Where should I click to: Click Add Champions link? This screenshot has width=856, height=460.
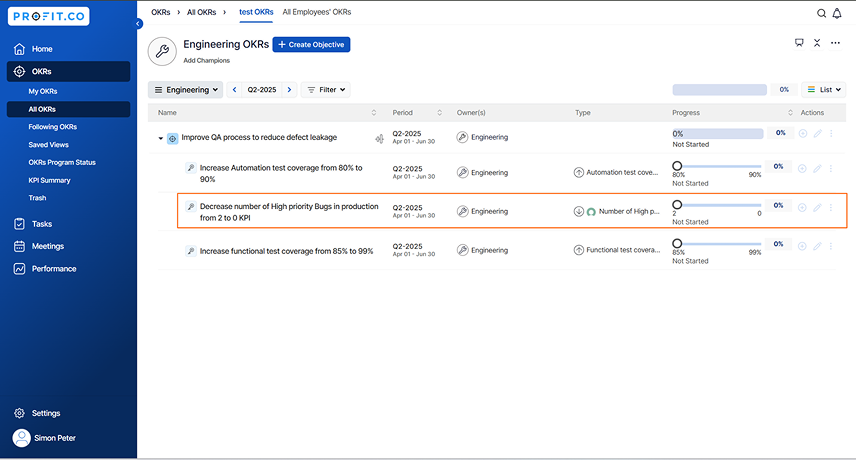[x=206, y=61]
